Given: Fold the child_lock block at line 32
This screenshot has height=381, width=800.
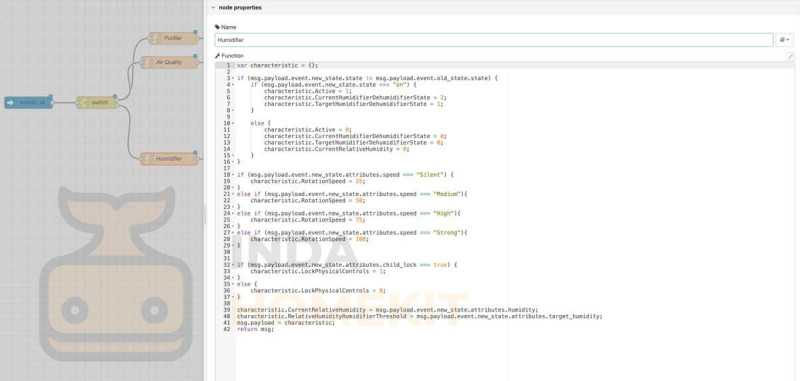Looking at the screenshot, I should (x=233, y=265).
